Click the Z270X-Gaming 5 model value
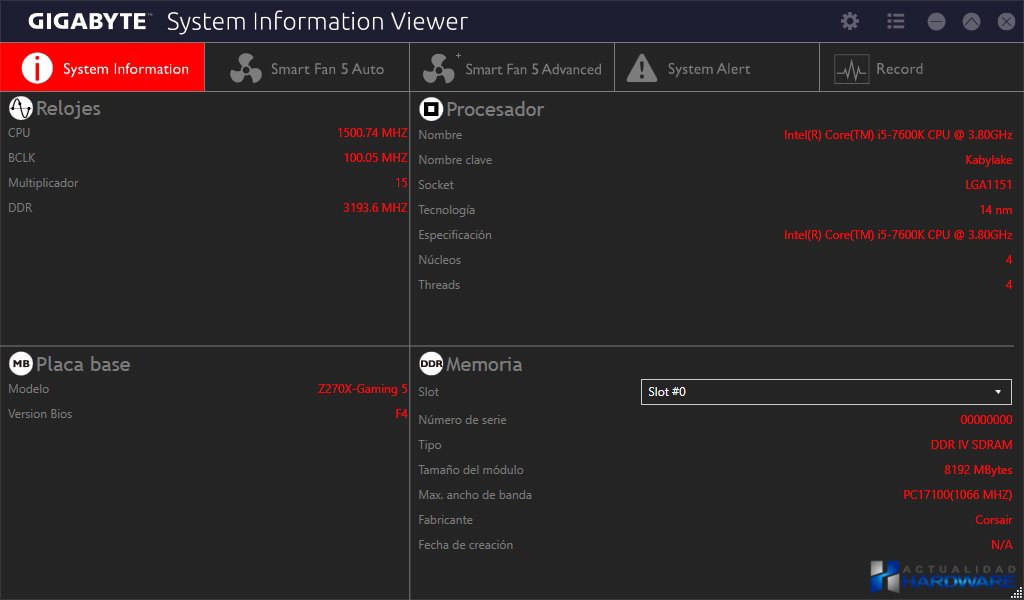This screenshot has height=600, width=1024. pos(362,389)
